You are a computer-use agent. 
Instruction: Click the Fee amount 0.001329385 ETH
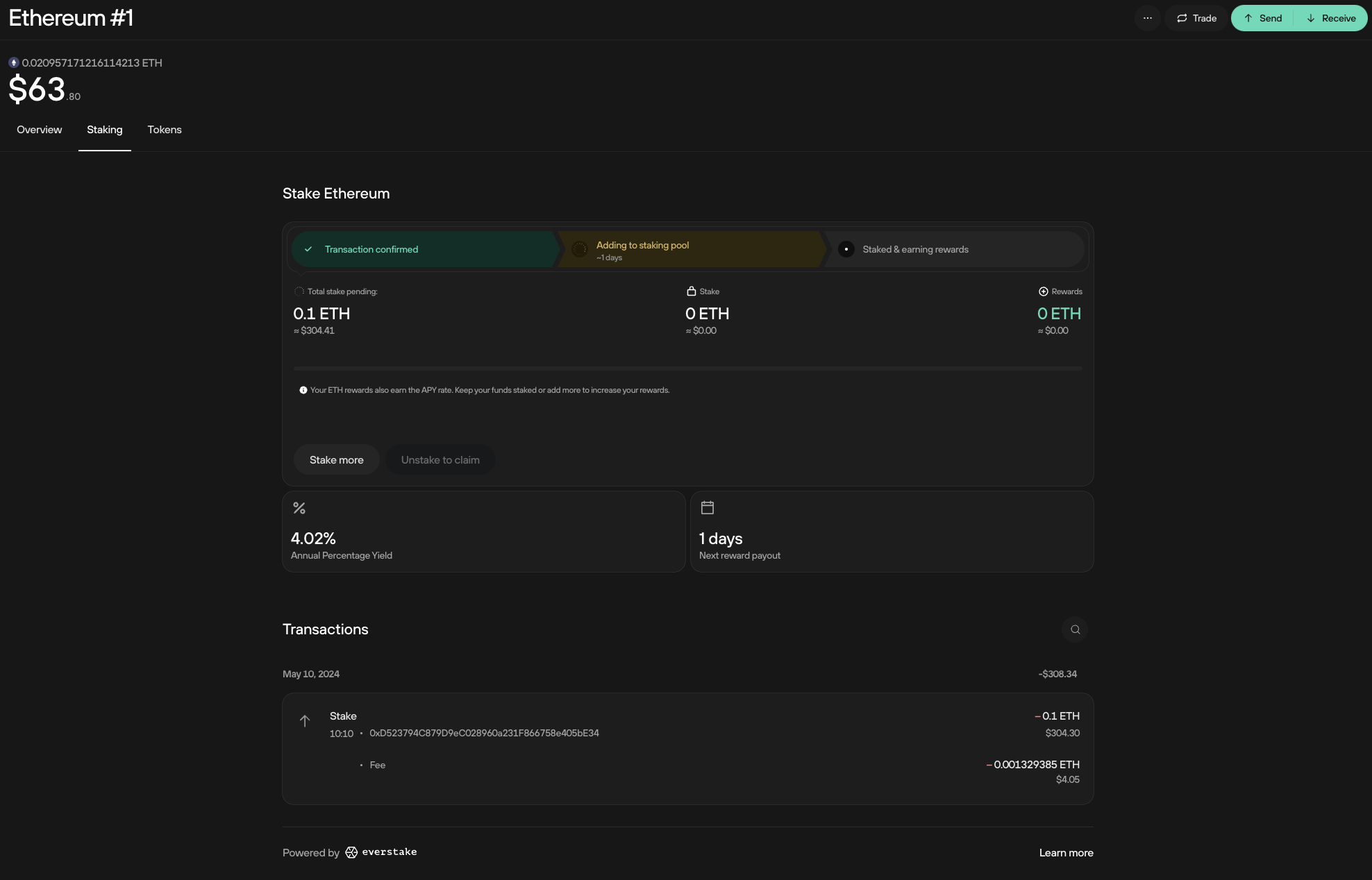(1033, 765)
